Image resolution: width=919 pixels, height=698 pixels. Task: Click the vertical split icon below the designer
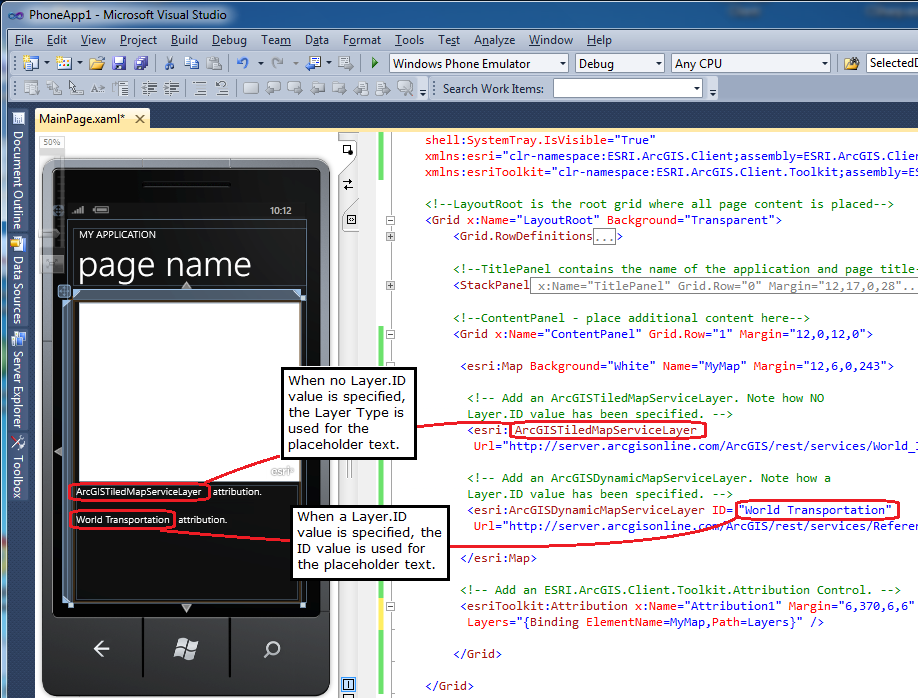point(348,684)
